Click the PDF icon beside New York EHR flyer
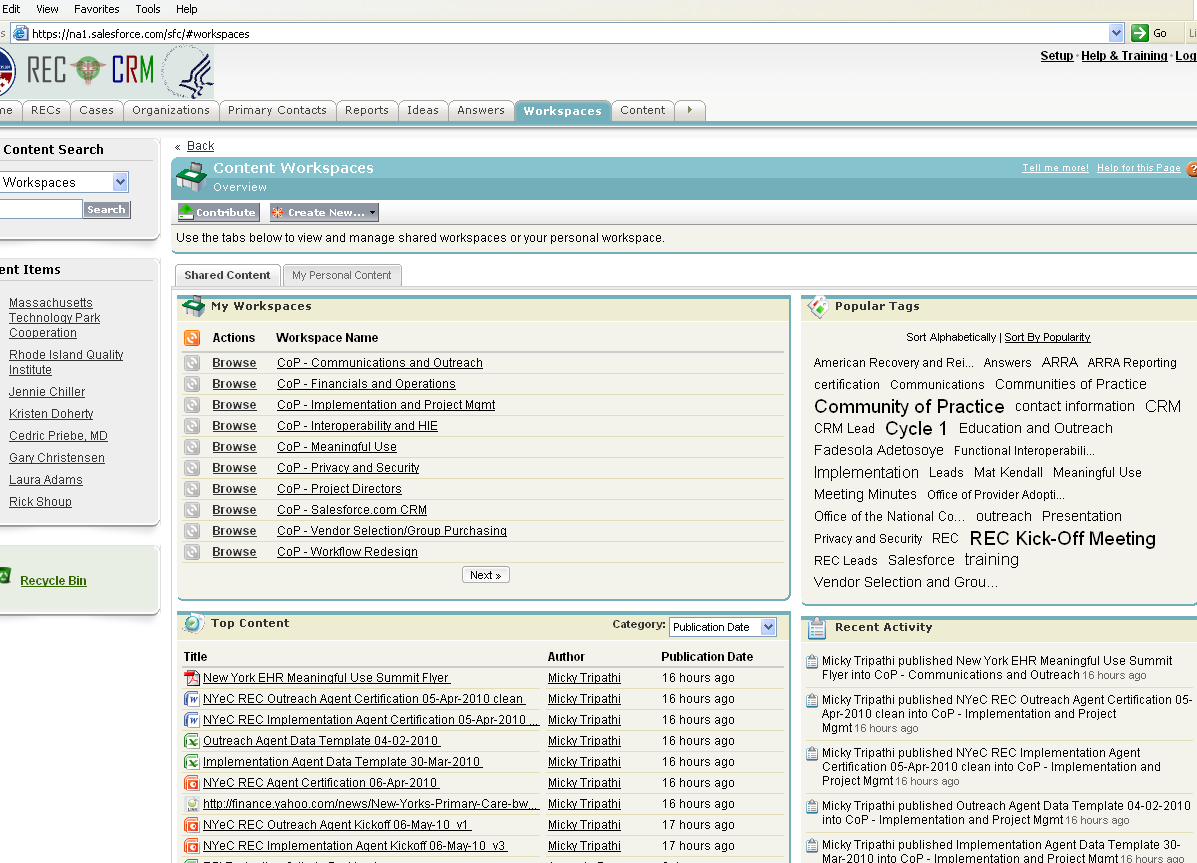The image size is (1197, 863). click(192, 678)
